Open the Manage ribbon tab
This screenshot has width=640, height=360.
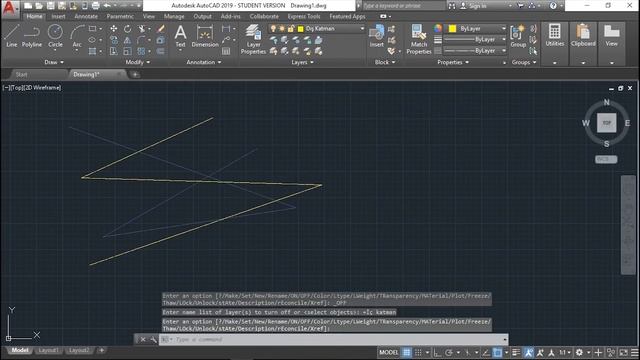(x=174, y=16)
